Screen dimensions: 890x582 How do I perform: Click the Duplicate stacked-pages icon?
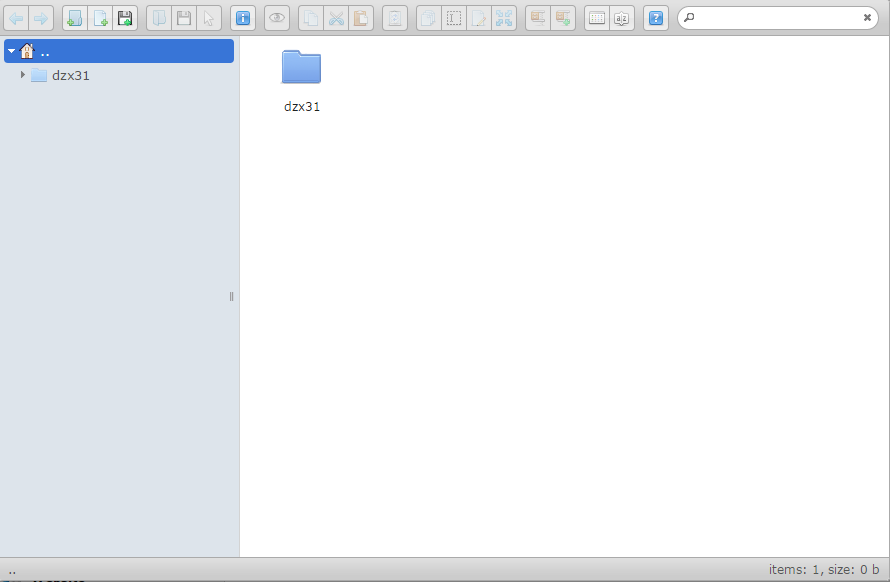(429, 18)
